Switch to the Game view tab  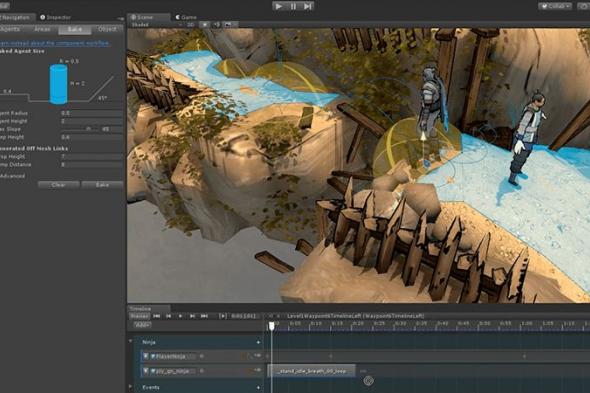coord(186,17)
